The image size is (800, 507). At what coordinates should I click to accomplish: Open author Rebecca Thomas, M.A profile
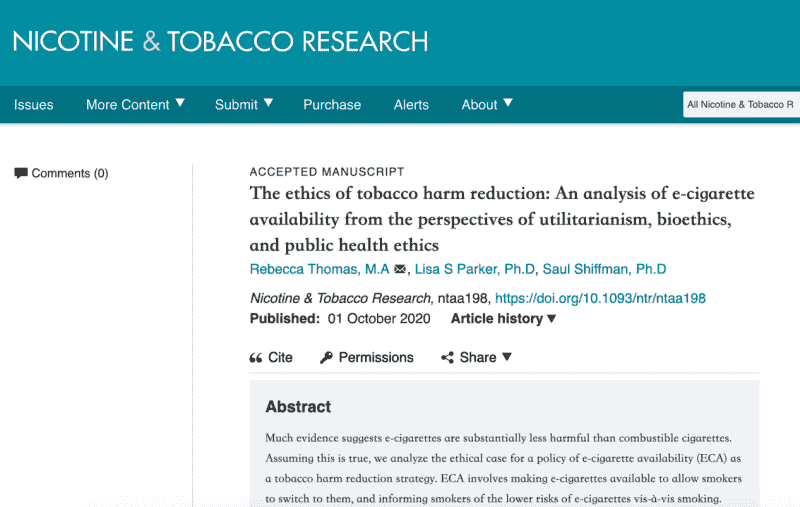[x=319, y=269]
